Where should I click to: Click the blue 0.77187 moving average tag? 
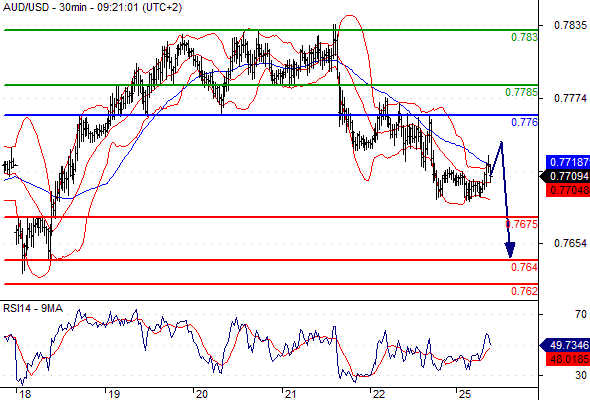(568, 162)
